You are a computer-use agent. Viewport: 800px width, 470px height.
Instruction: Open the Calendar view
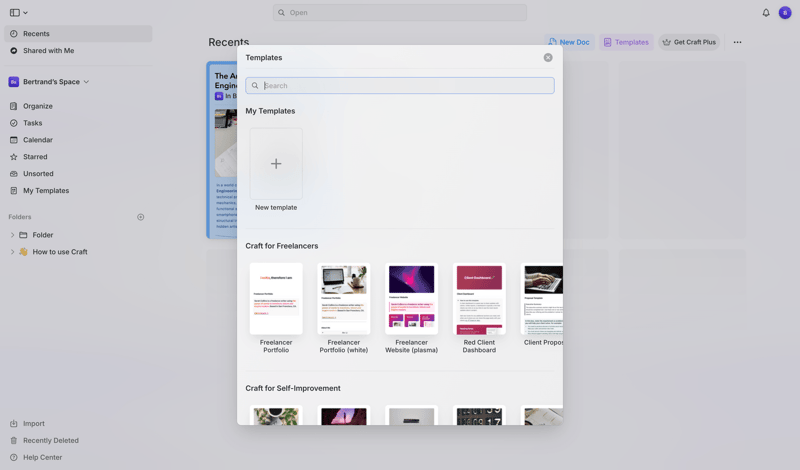[x=38, y=140]
